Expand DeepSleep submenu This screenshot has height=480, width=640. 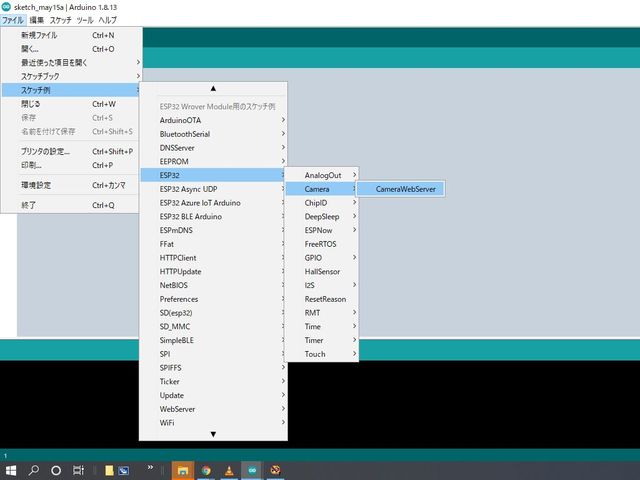[322, 216]
